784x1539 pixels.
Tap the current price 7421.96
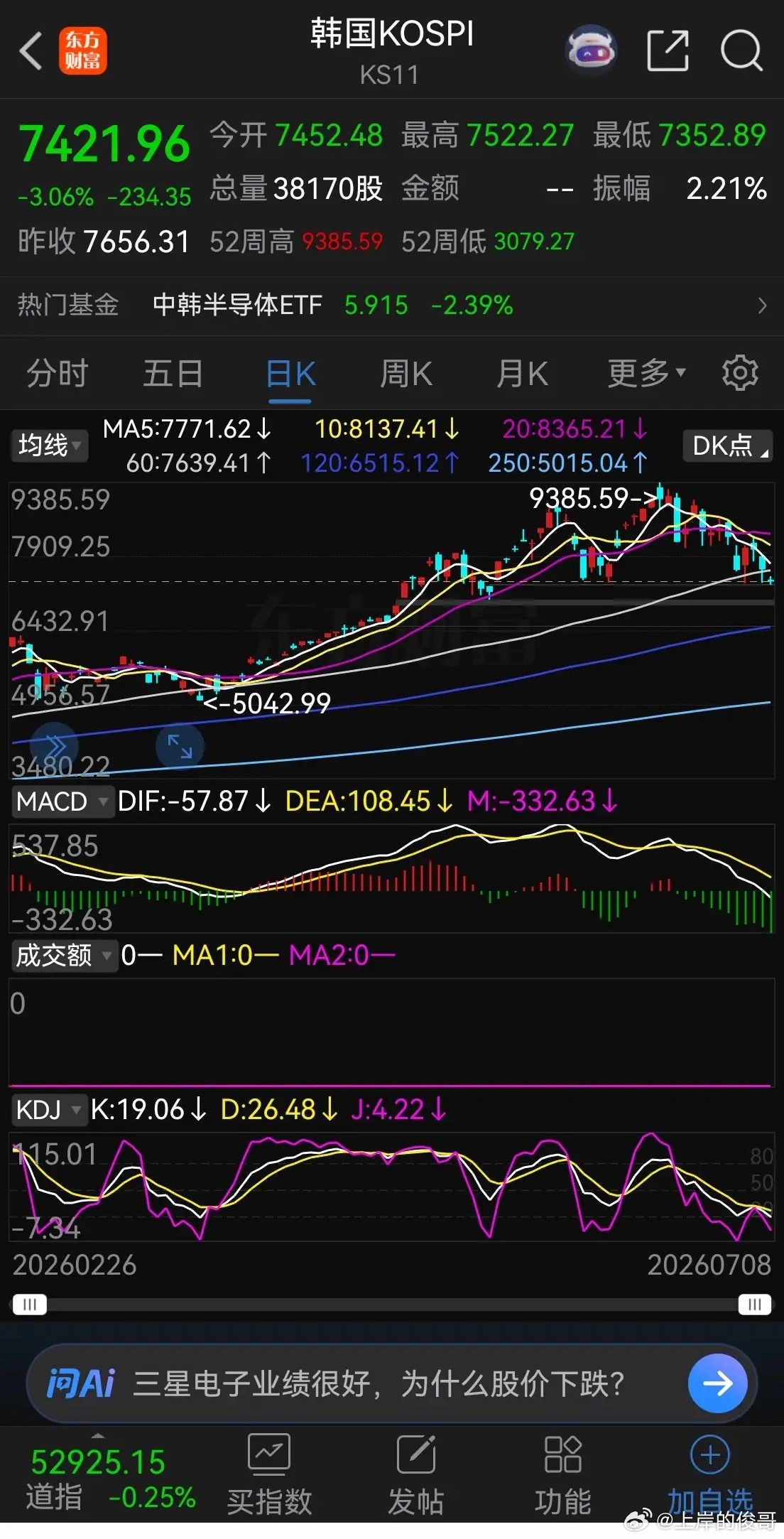click(x=104, y=144)
